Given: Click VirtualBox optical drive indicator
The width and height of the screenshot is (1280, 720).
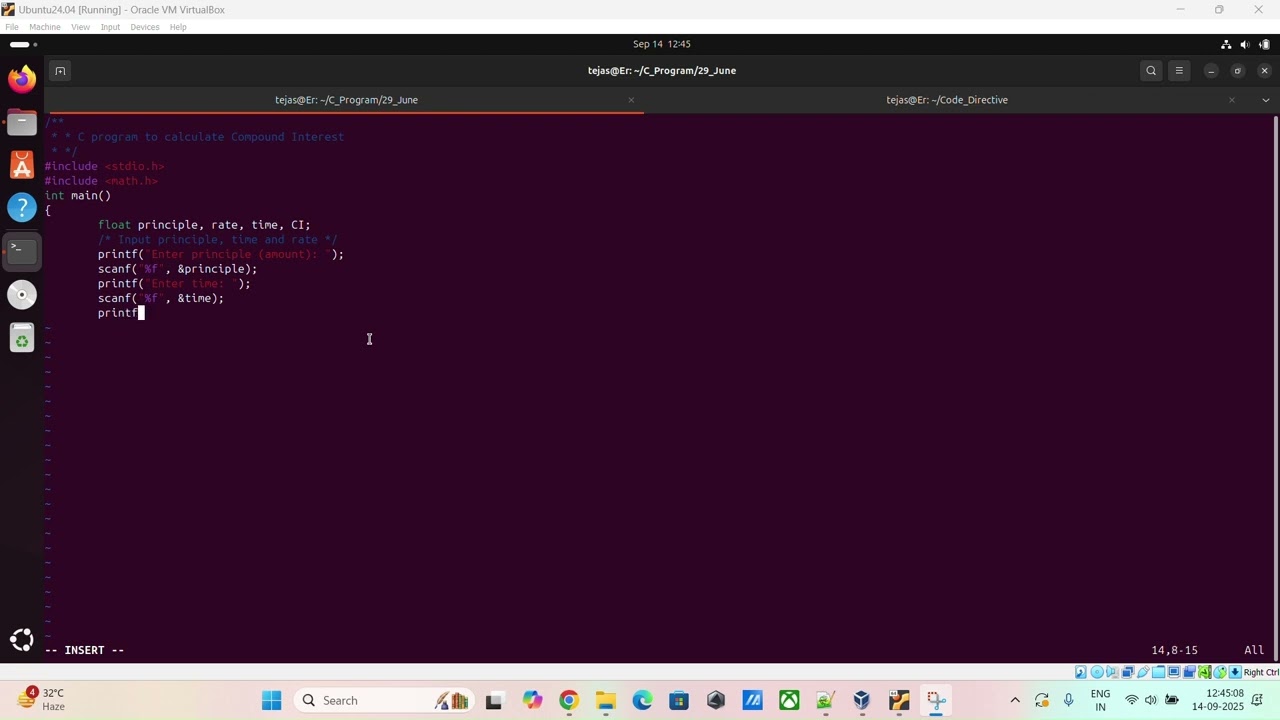Looking at the screenshot, I should [x=1097, y=672].
